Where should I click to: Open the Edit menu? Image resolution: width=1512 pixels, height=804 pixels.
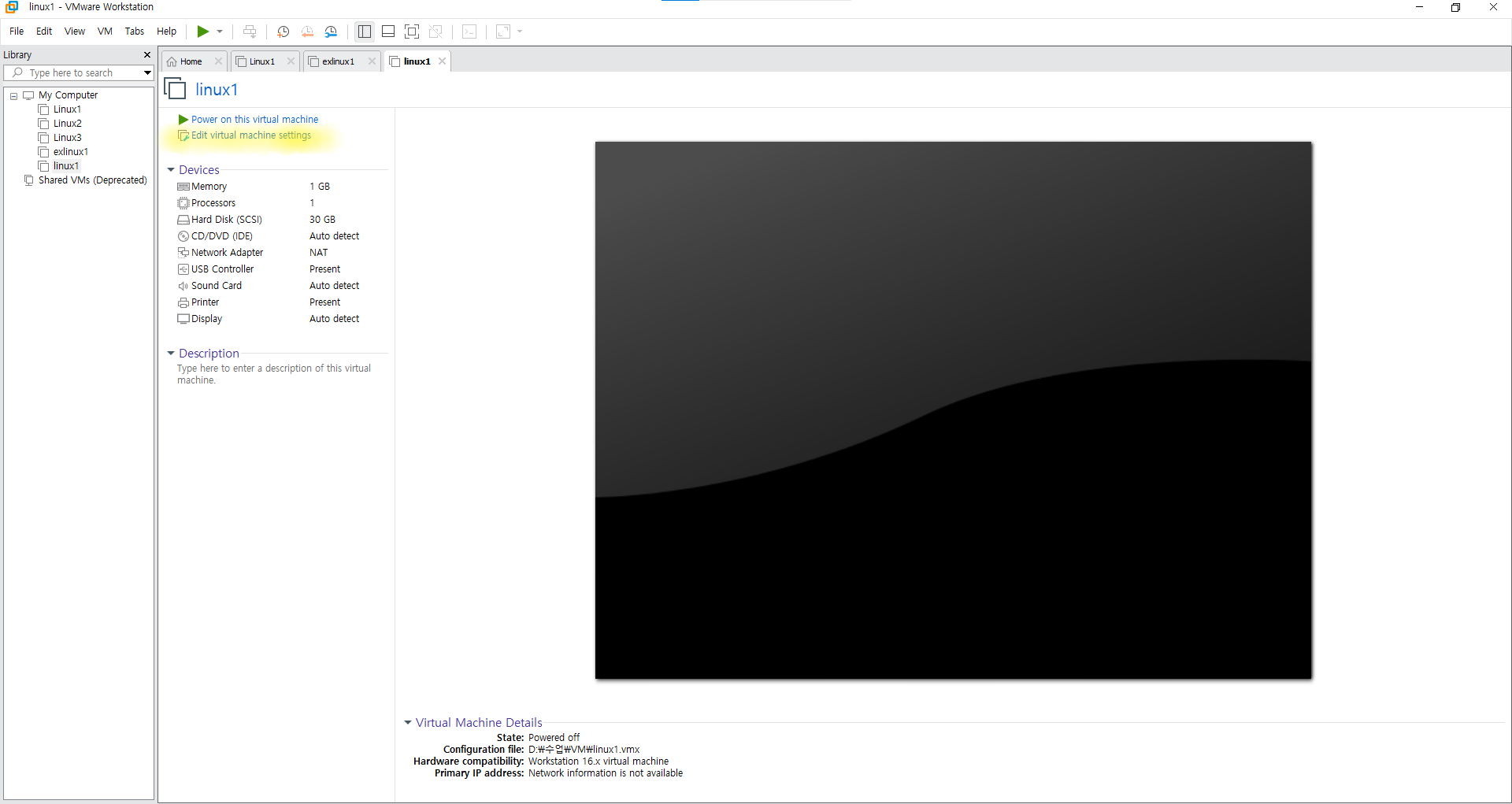pyautogui.click(x=44, y=31)
